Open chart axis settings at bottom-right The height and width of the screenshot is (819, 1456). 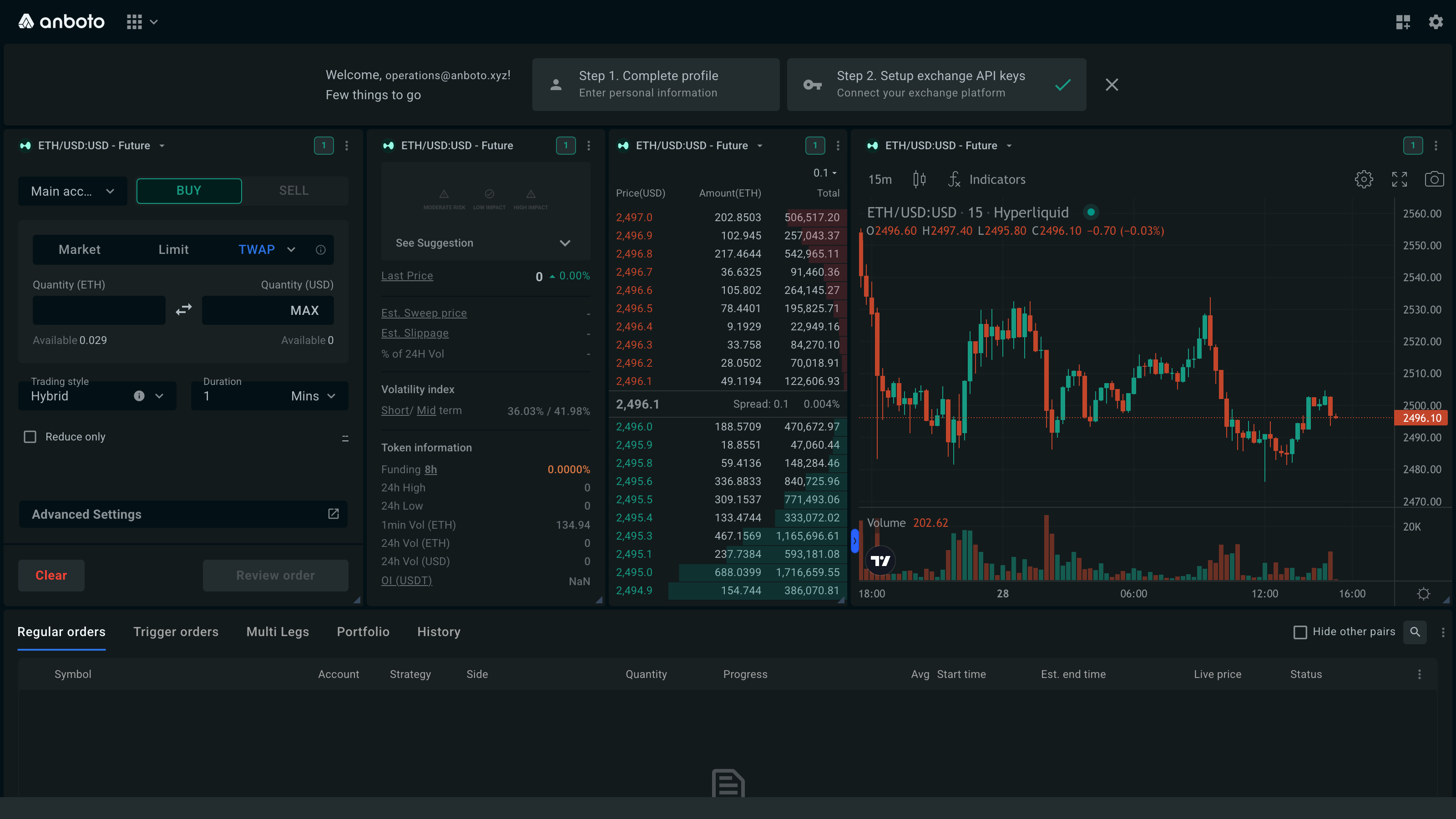[1423, 593]
